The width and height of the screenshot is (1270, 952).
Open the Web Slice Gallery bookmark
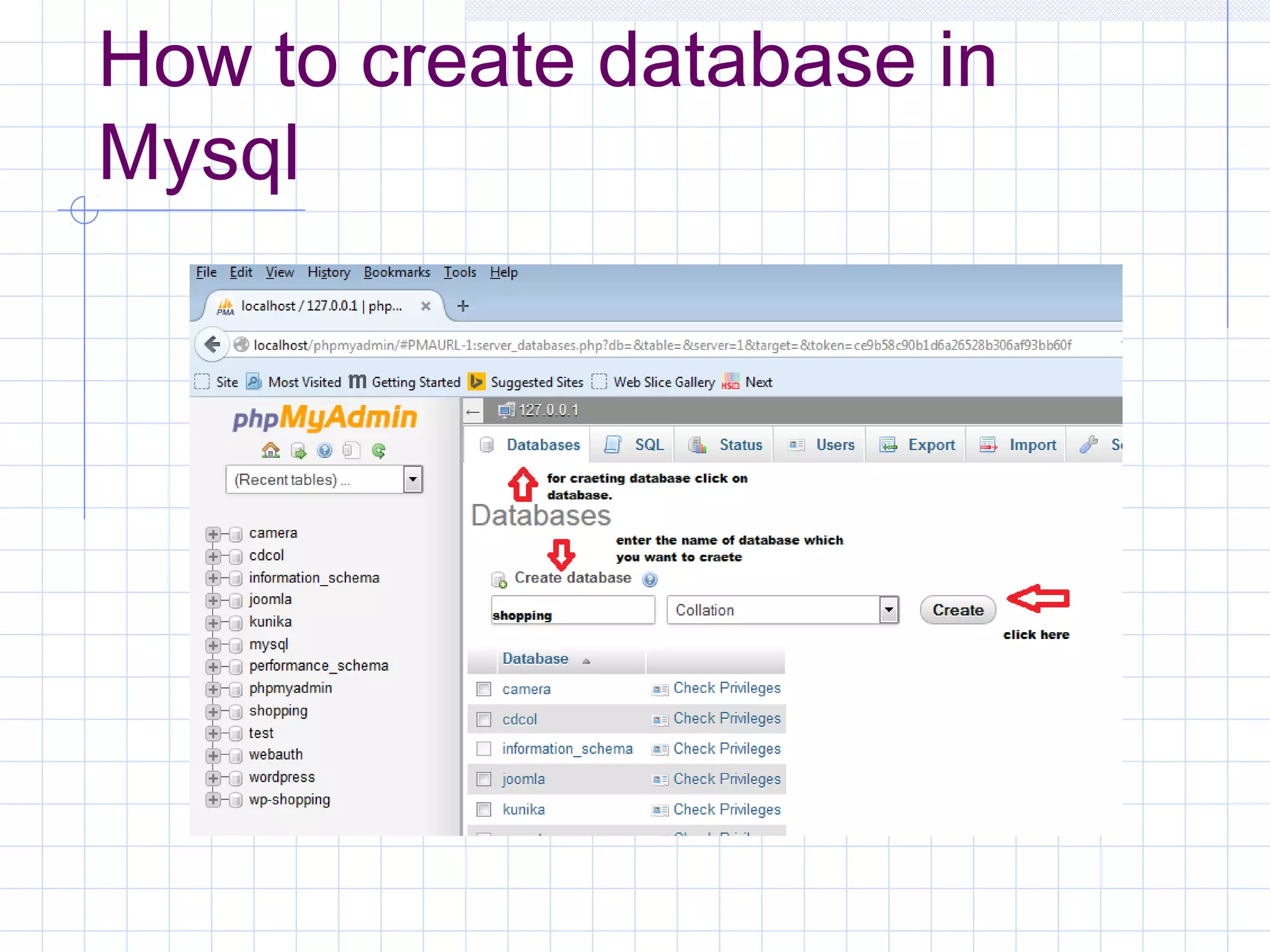(x=653, y=382)
